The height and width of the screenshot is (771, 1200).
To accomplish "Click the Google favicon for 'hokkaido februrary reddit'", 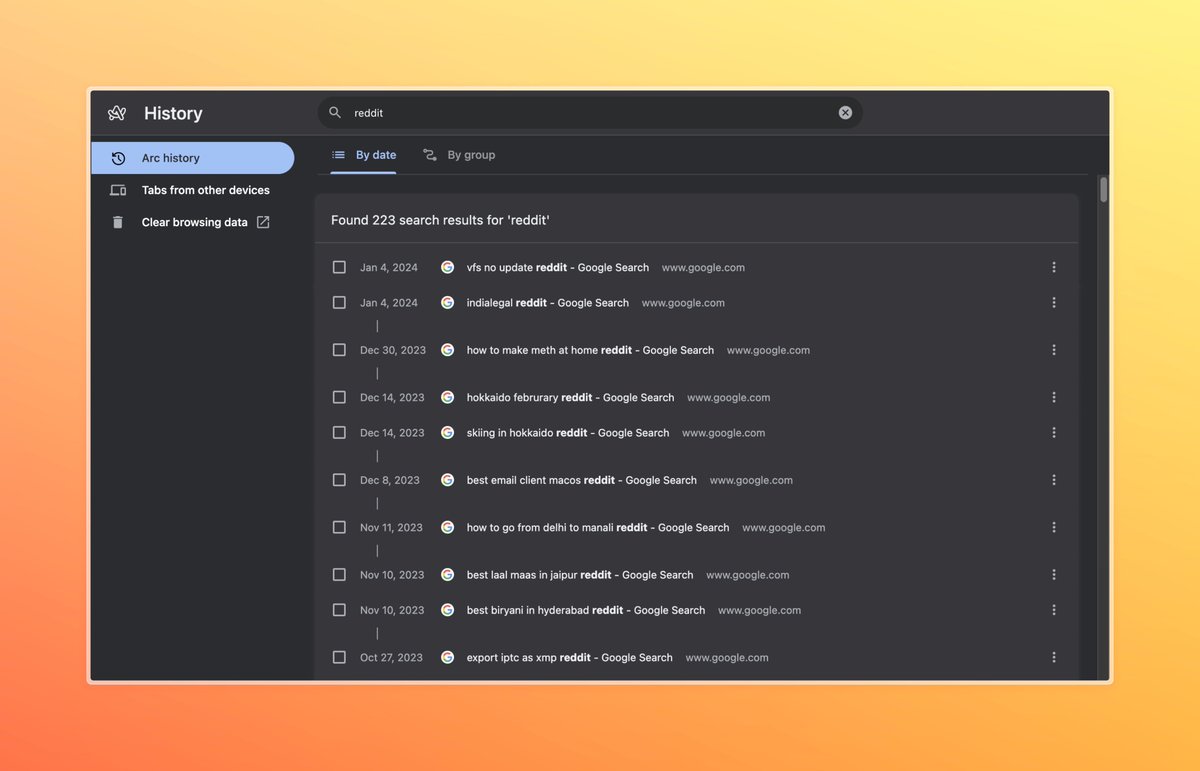I will coord(447,397).
